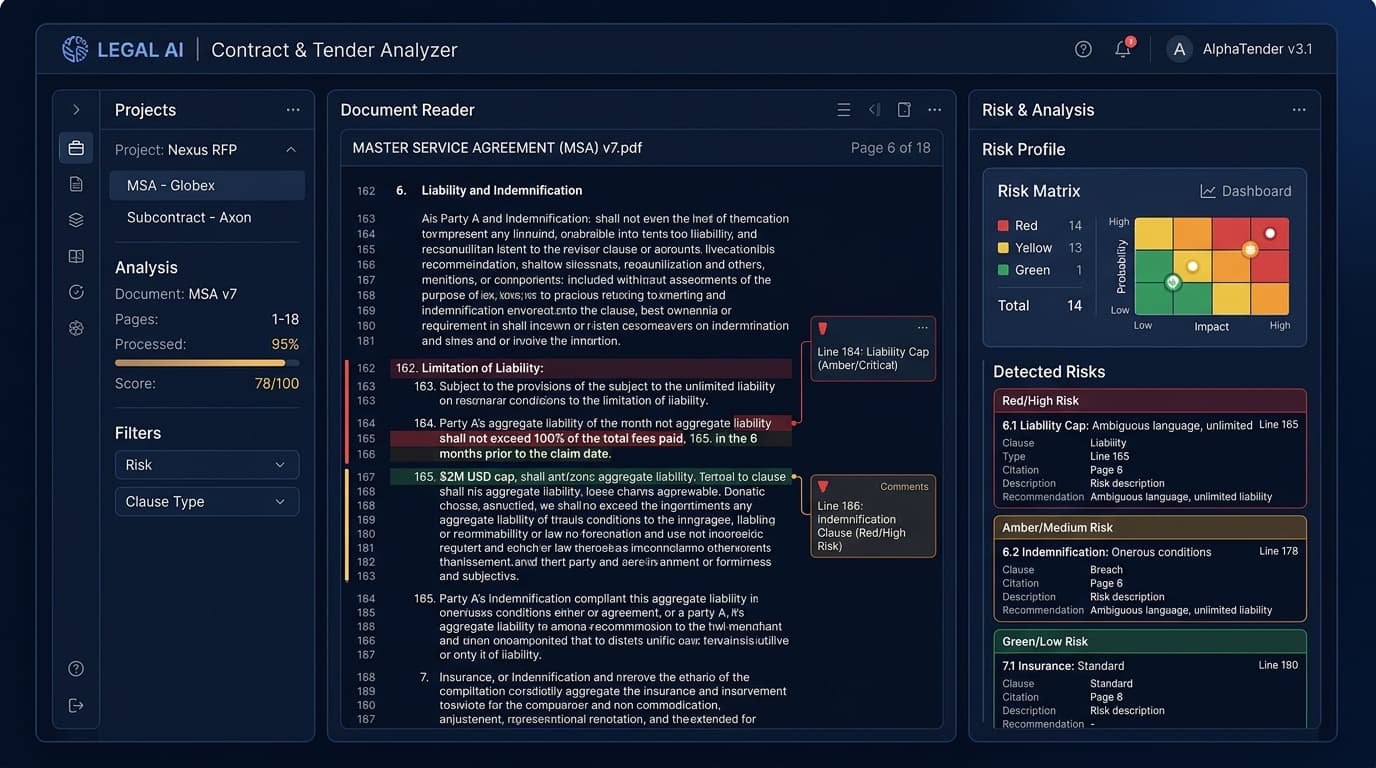
Task: Click Line 165 reference in Red risk card
Action: coord(1278,425)
